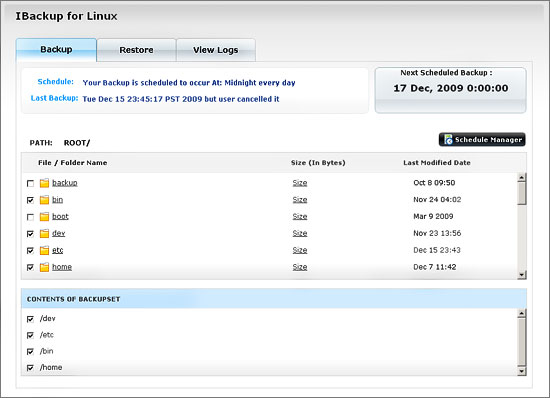
Task: Click the Size (In Bytes) column header
Action: [318, 163]
